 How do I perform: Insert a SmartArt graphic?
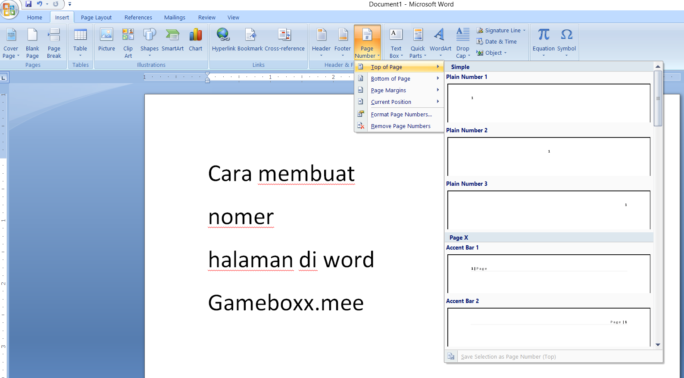click(172, 40)
